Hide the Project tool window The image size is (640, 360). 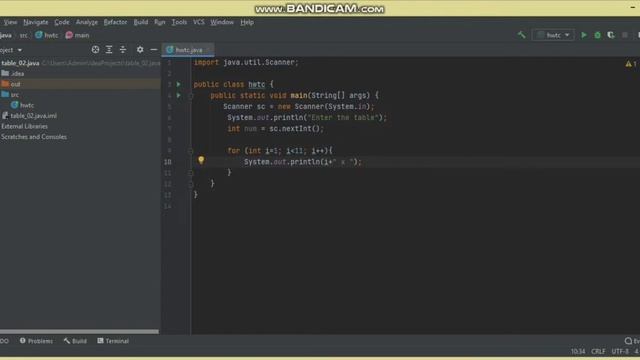point(153,49)
